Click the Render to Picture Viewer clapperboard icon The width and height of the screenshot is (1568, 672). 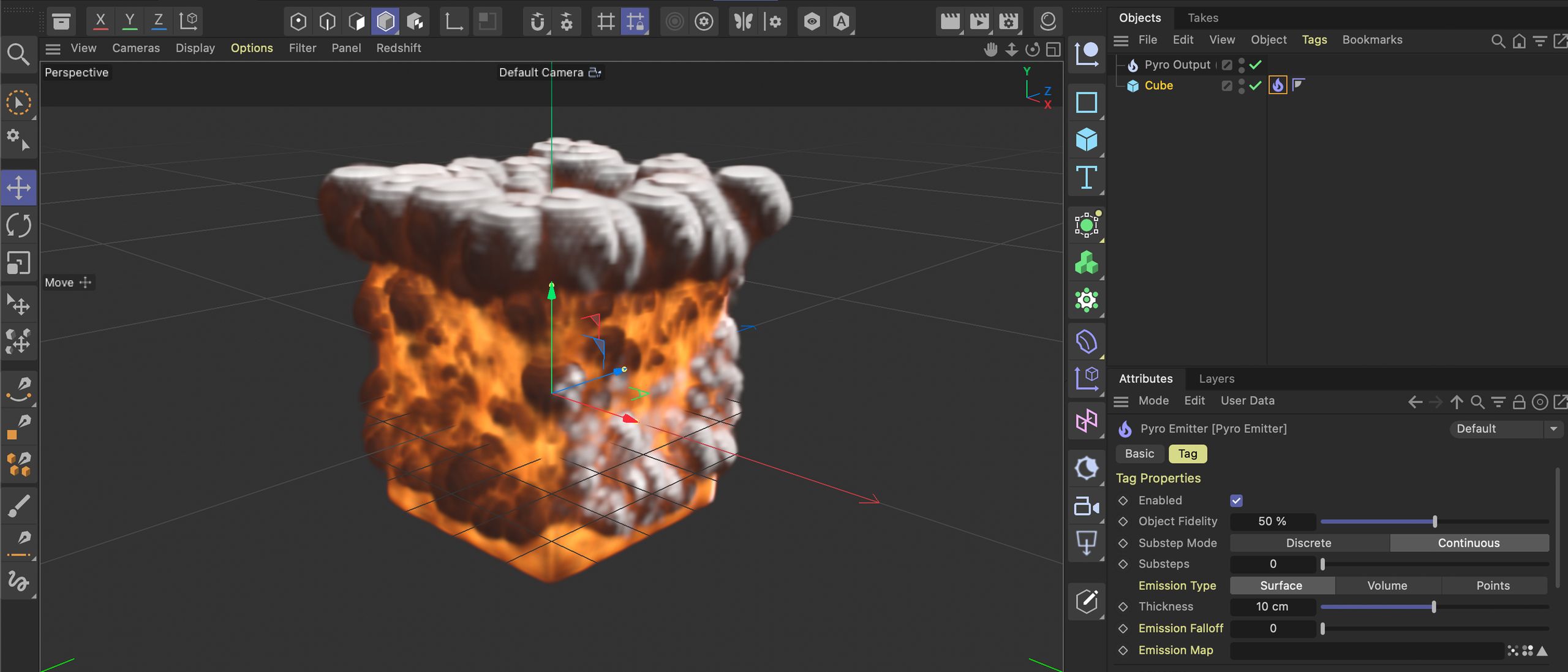click(979, 22)
